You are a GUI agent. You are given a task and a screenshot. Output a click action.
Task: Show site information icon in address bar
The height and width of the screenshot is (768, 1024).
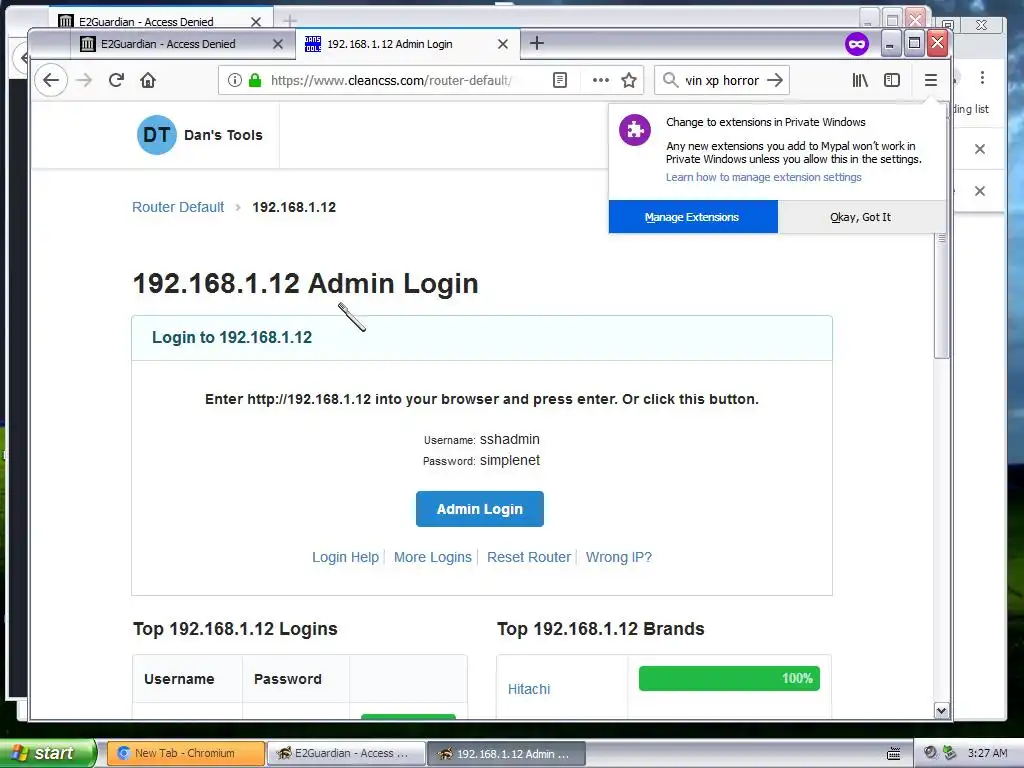234,80
